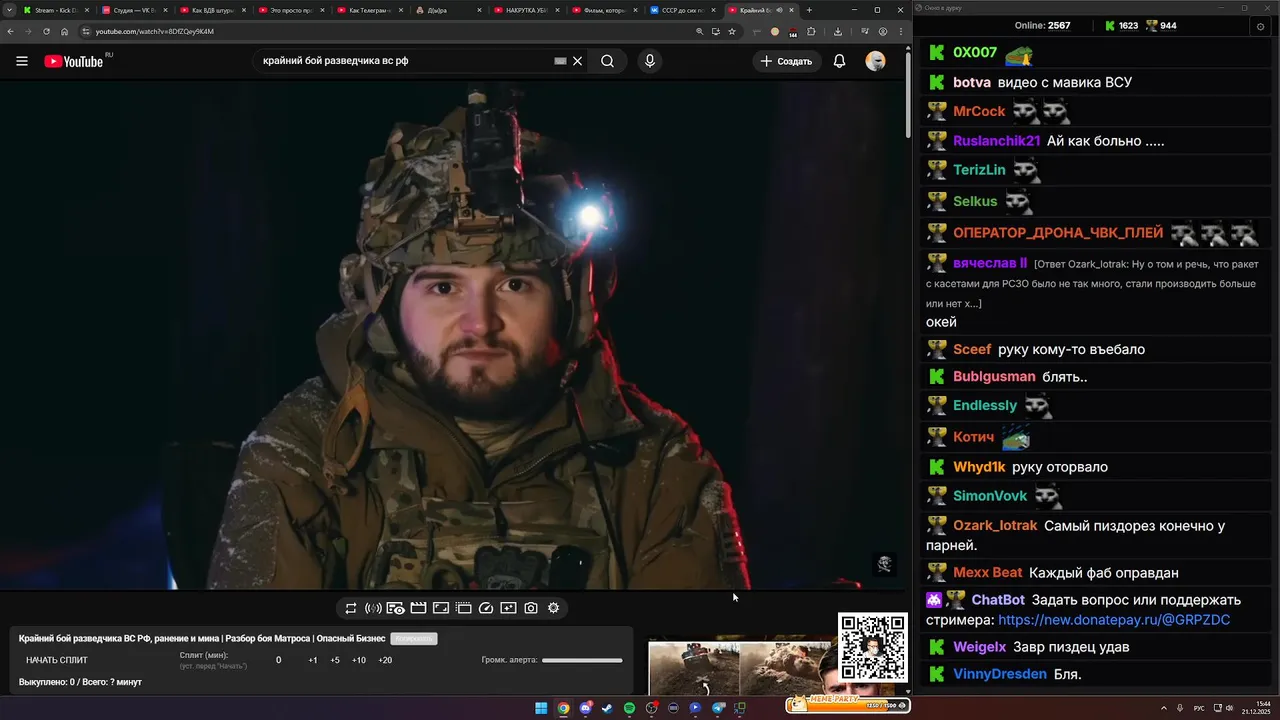
Task: Open the enhancer settings gear icon
Action: (554, 608)
